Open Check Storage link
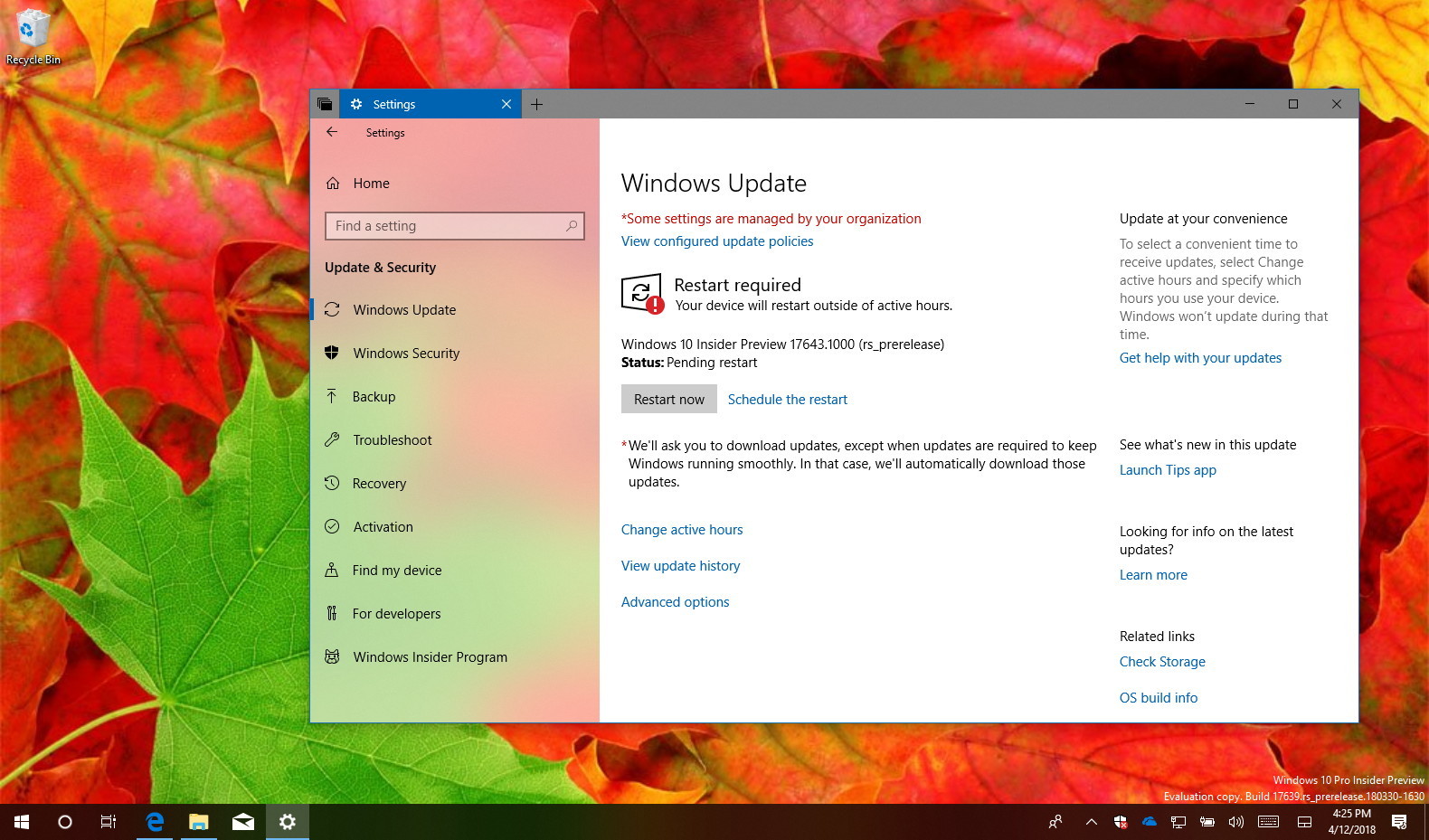The height and width of the screenshot is (840, 1429). point(1162,662)
